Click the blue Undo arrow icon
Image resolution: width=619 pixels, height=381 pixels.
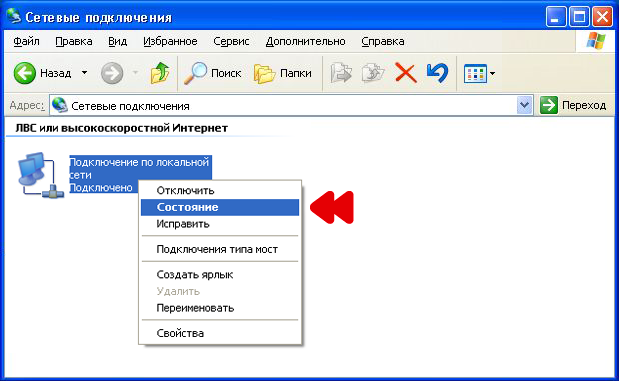437,73
